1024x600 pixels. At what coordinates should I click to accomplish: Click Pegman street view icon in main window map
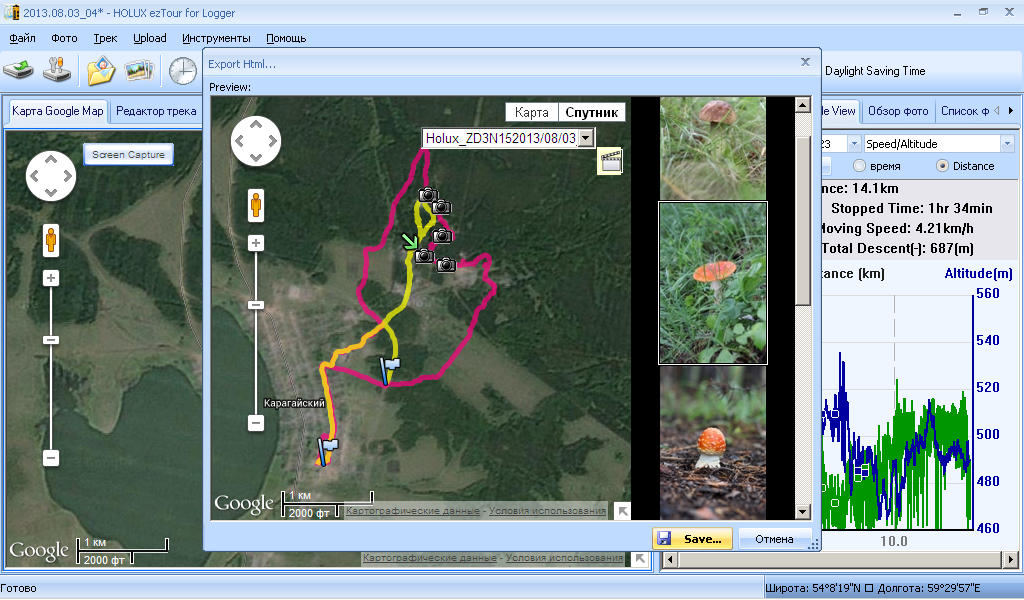[x=51, y=240]
